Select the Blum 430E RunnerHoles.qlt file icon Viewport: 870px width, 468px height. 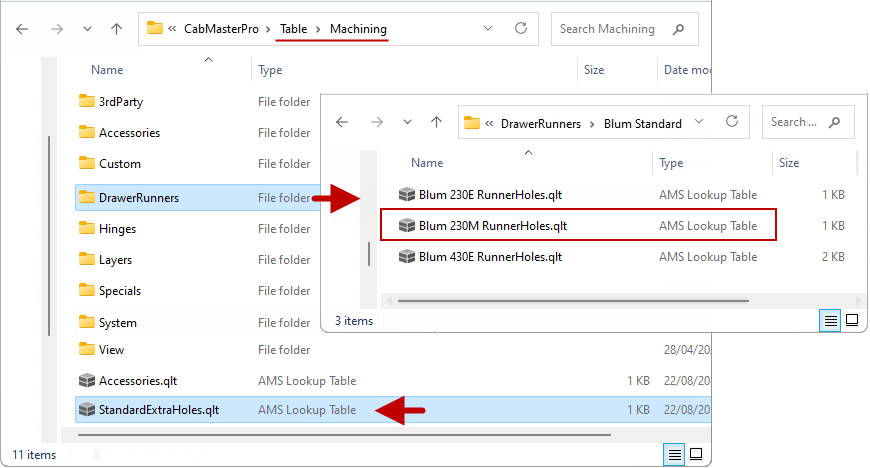pyautogui.click(x=407, y=256)
